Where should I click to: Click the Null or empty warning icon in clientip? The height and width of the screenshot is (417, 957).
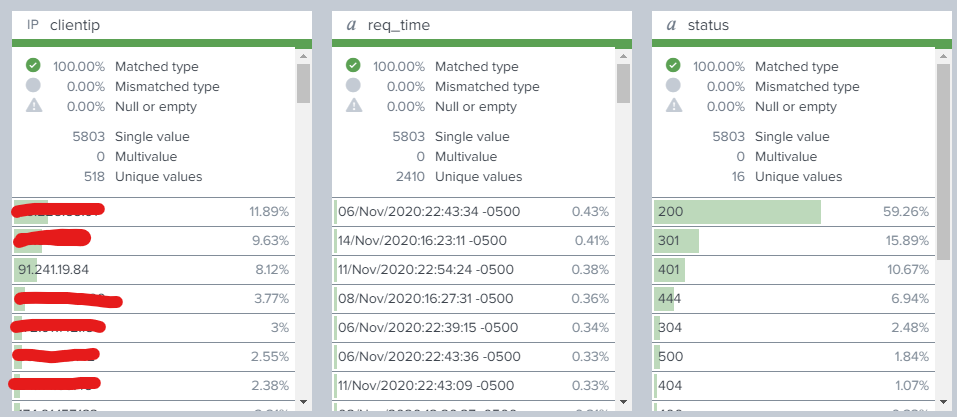click(33, 106)
